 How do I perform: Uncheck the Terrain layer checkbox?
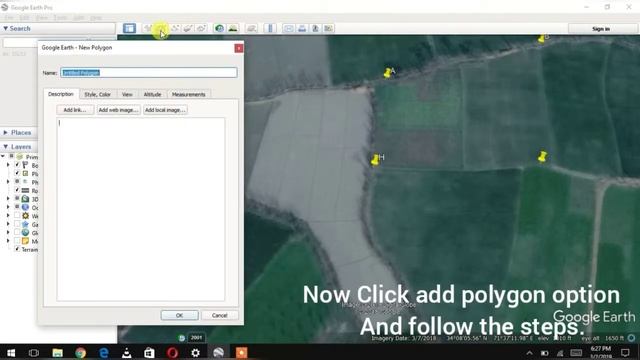point(17,249)
